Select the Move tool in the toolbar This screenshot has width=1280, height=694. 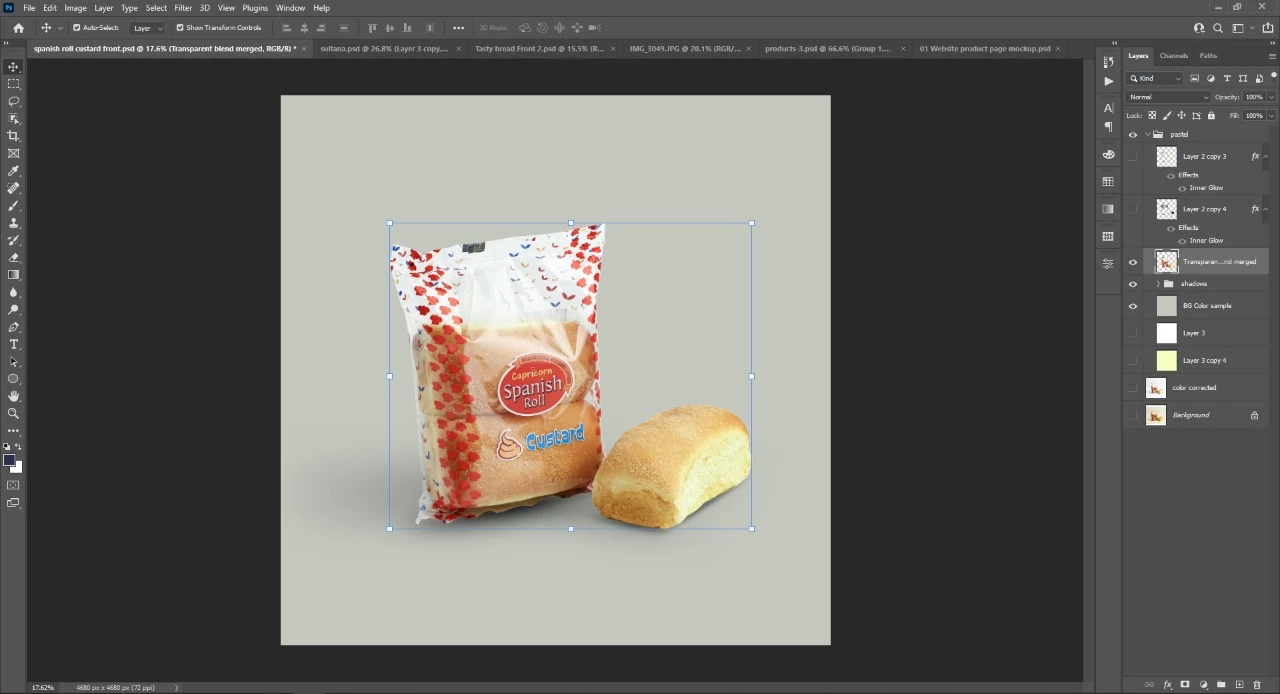pos(13,67)
